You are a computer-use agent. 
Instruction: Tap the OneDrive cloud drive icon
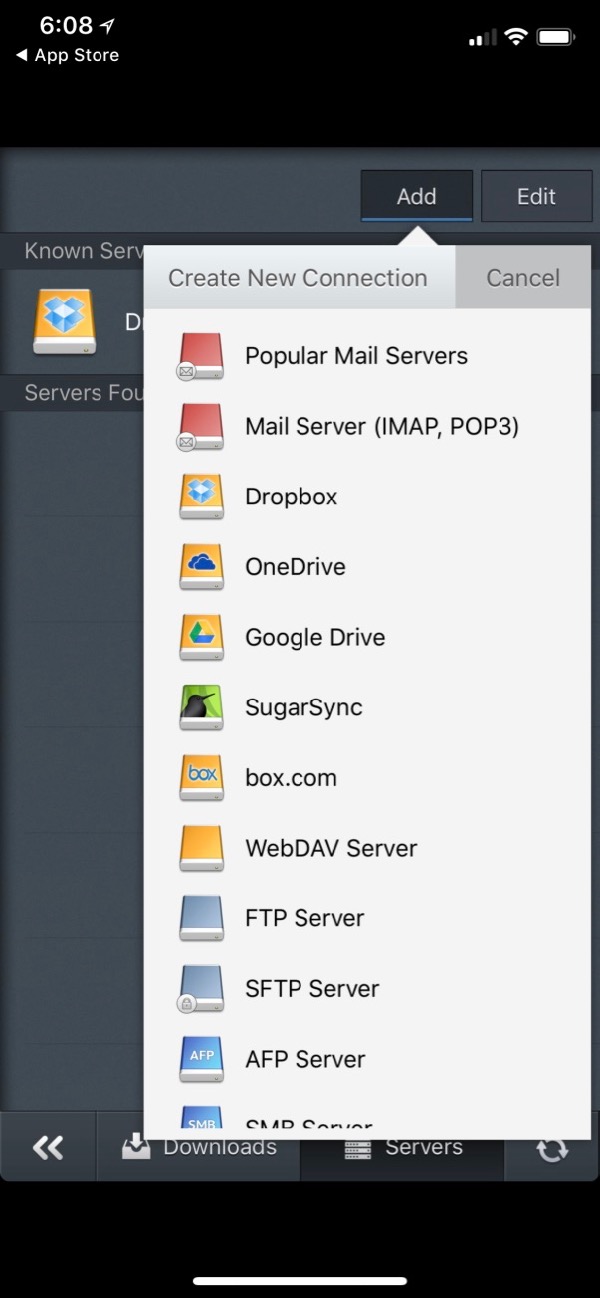coord(201,567)
